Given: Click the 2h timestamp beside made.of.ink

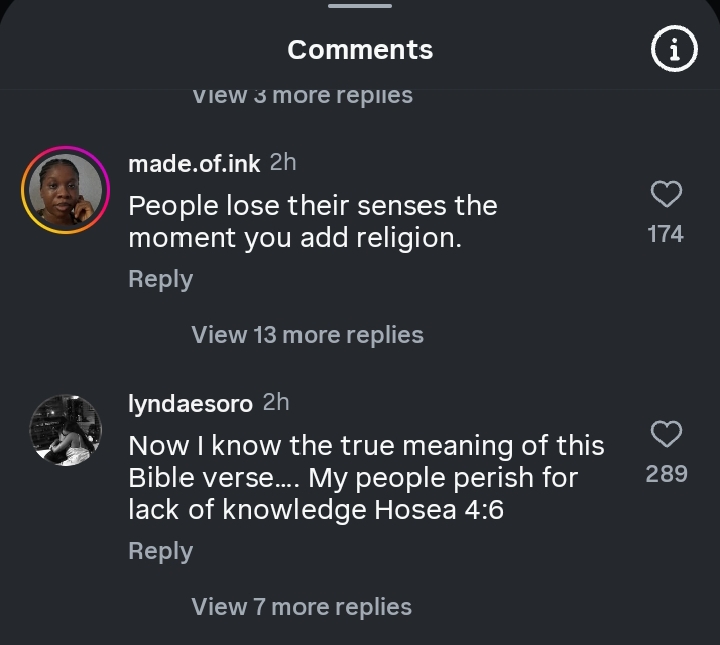Looking at the screenshot, I should (283, 163).
